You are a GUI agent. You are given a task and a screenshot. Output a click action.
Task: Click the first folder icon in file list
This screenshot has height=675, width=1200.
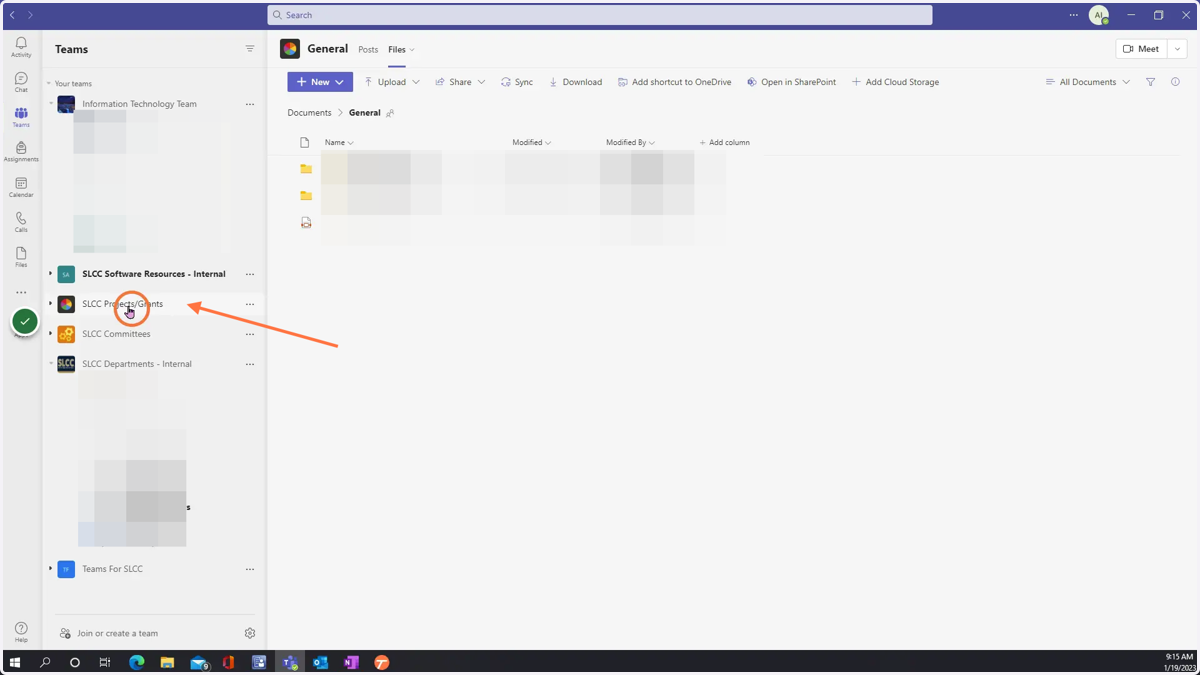pyautogui.click(x=306, y=169)
